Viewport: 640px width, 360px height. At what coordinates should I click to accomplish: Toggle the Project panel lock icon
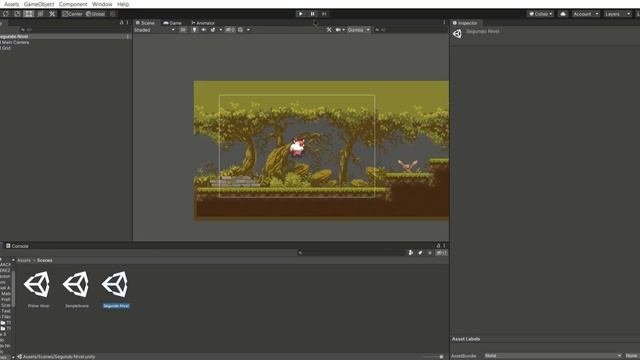[x=438, y=246]
